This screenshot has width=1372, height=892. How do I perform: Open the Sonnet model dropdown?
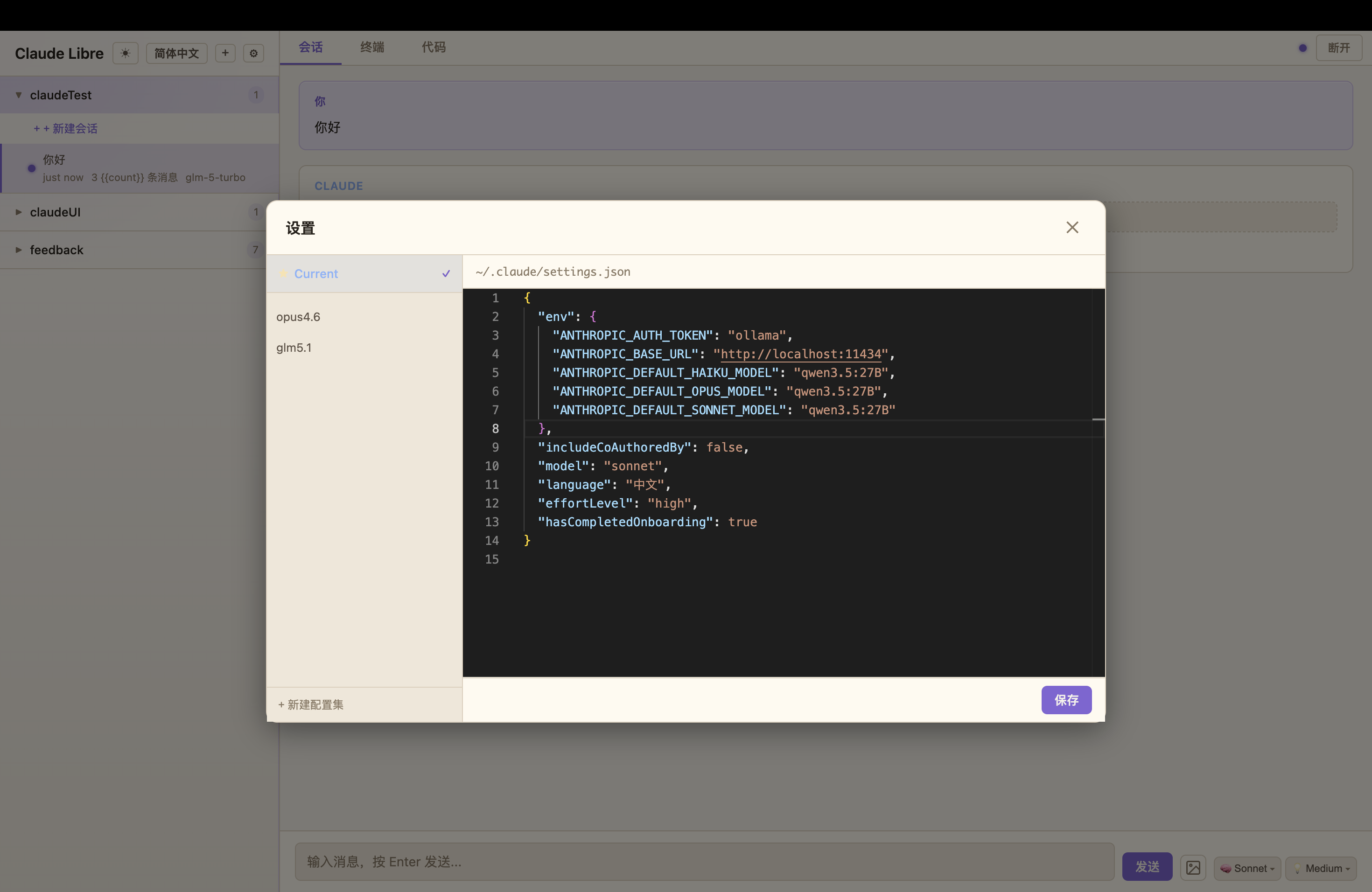point(1247,868)
